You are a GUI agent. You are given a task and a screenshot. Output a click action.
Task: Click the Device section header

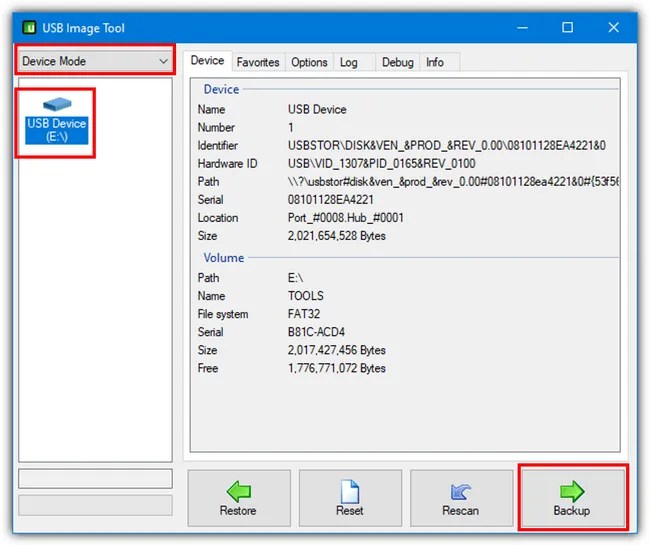click(221, 90)
